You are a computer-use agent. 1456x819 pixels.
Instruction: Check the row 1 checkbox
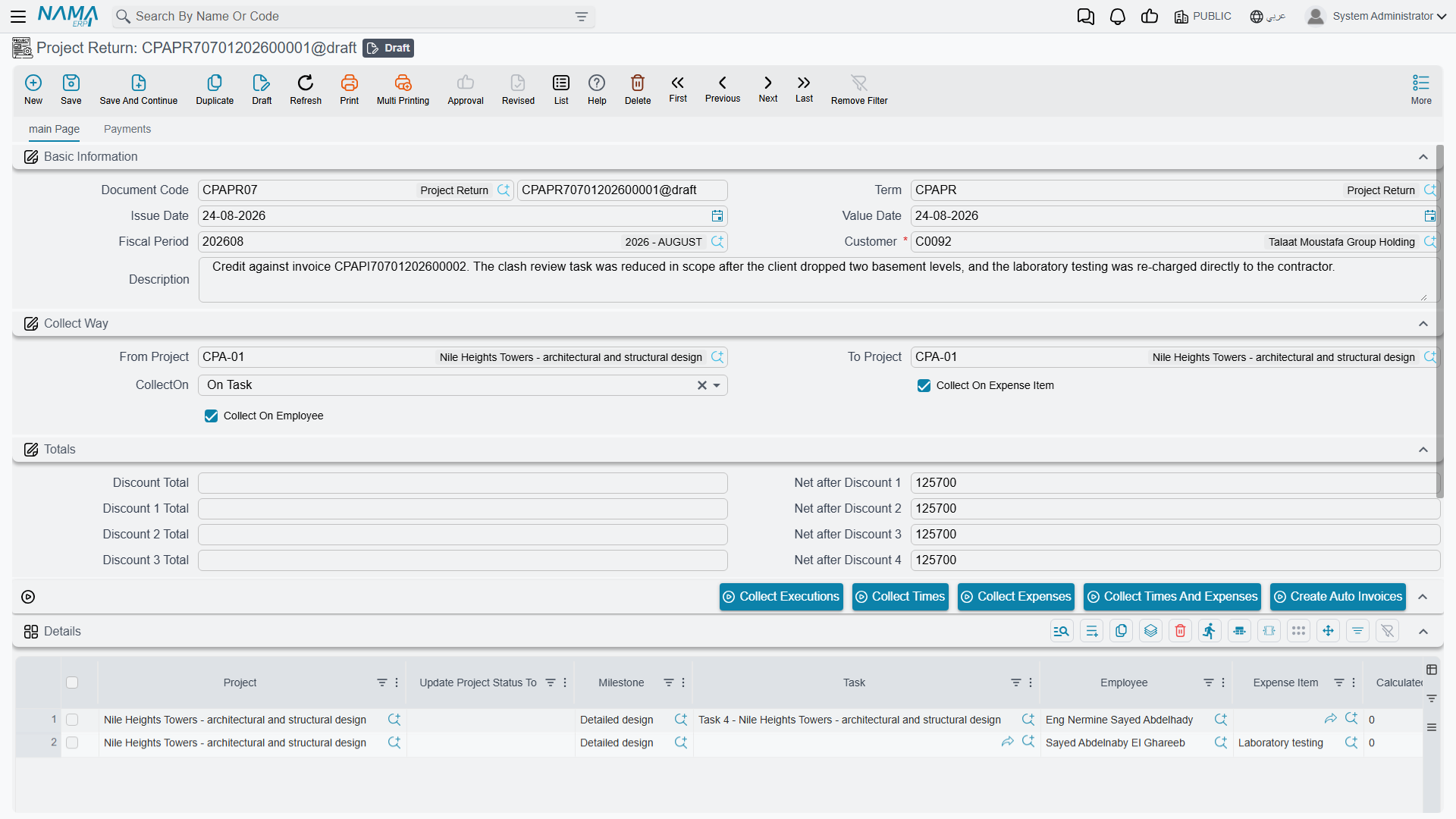[72, 720]
